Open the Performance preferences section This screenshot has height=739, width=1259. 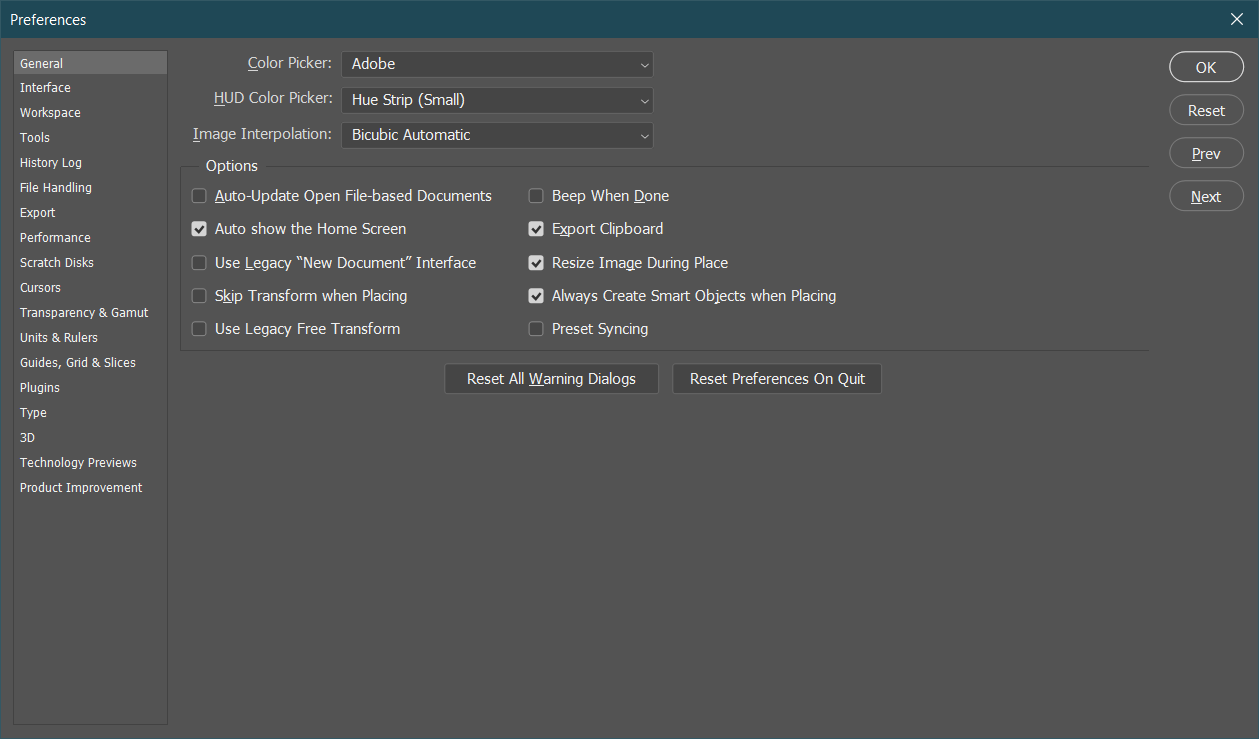pyautogui.click(x=55, y=237)
